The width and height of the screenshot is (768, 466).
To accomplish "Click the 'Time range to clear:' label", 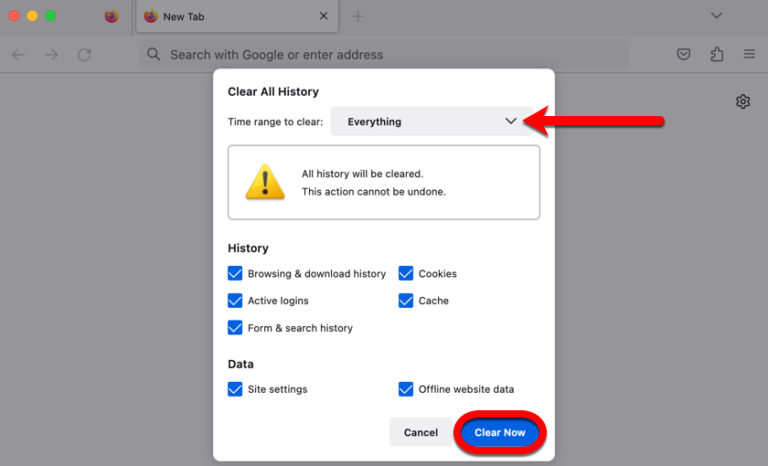I will click(x=275, y=122).
